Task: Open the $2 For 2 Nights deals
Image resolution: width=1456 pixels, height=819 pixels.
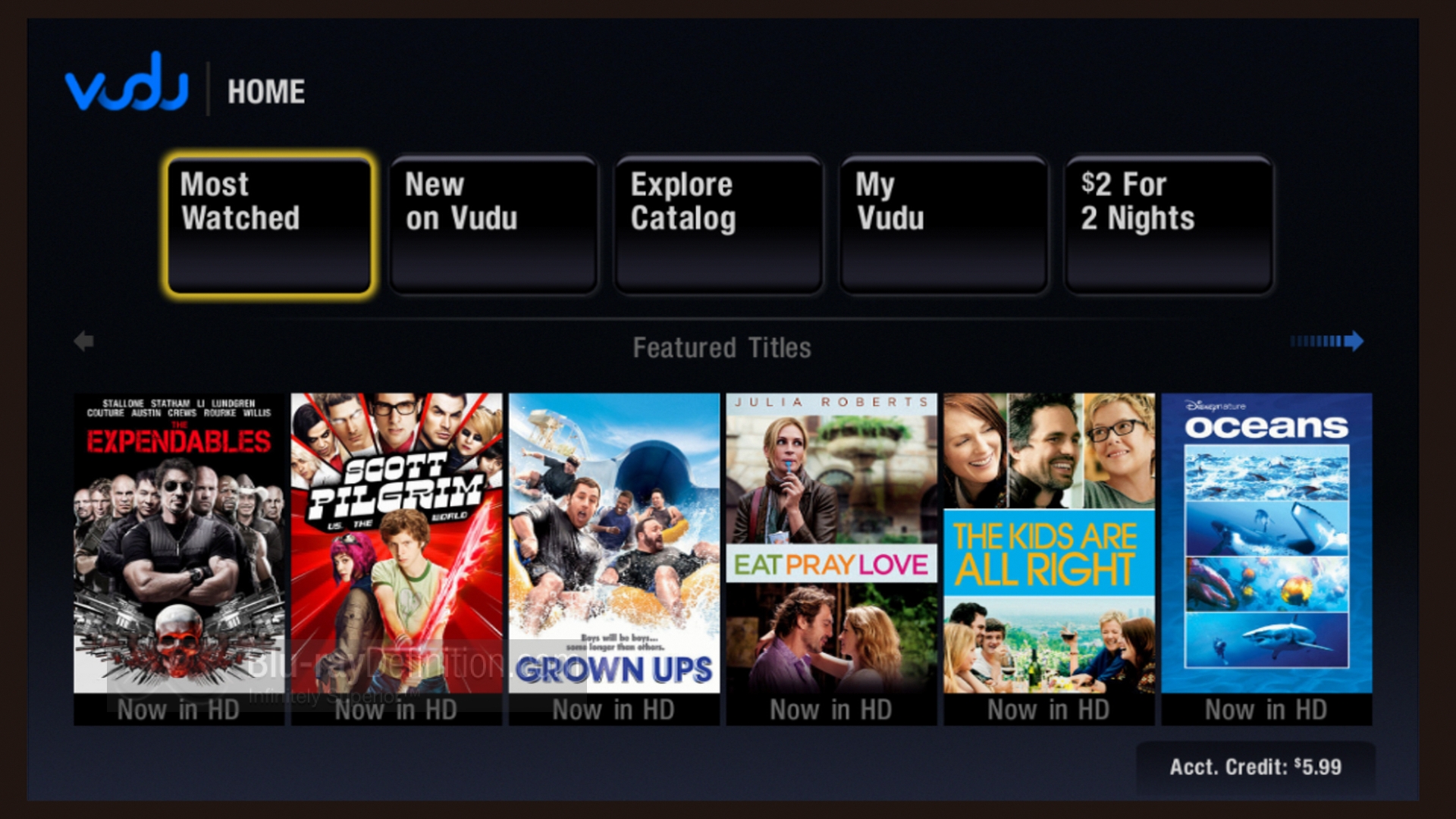Action: [x=1169, y=224]
